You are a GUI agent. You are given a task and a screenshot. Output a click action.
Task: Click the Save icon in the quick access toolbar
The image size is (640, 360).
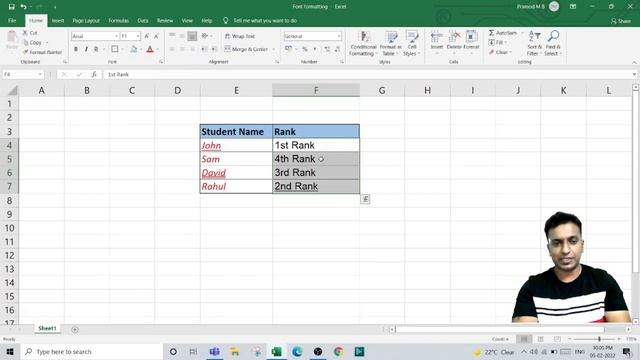click(11, 7)
